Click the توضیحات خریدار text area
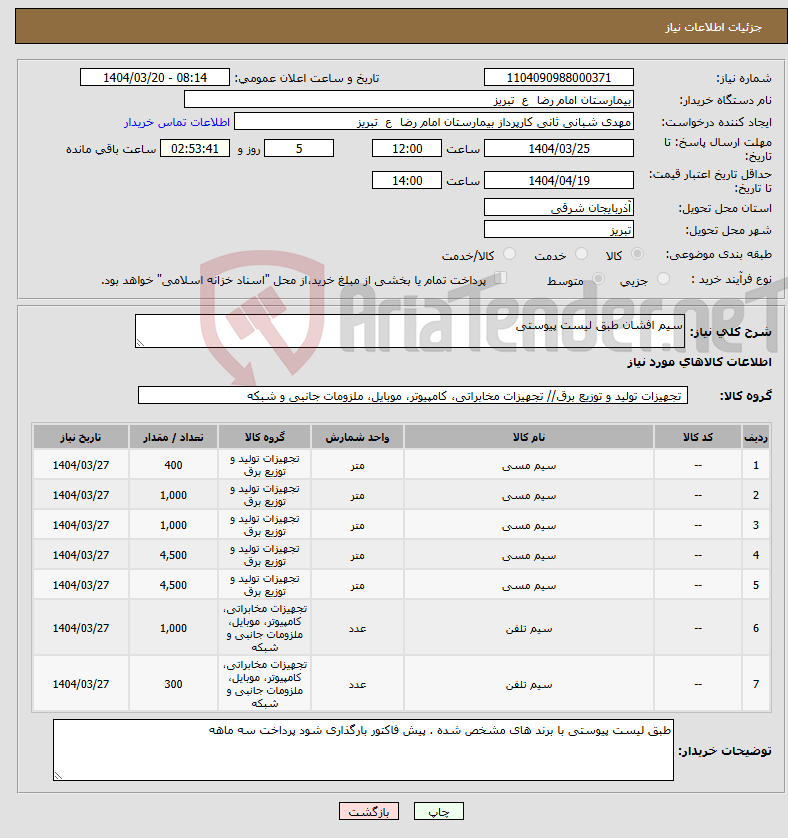The width and height of the screenshot is (788, 838). (363, 750)
